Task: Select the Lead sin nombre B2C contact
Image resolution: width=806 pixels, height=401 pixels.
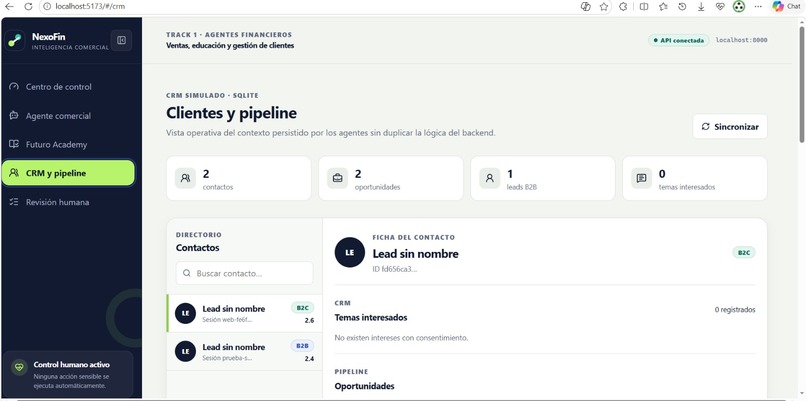Action: tap(244, 313)
